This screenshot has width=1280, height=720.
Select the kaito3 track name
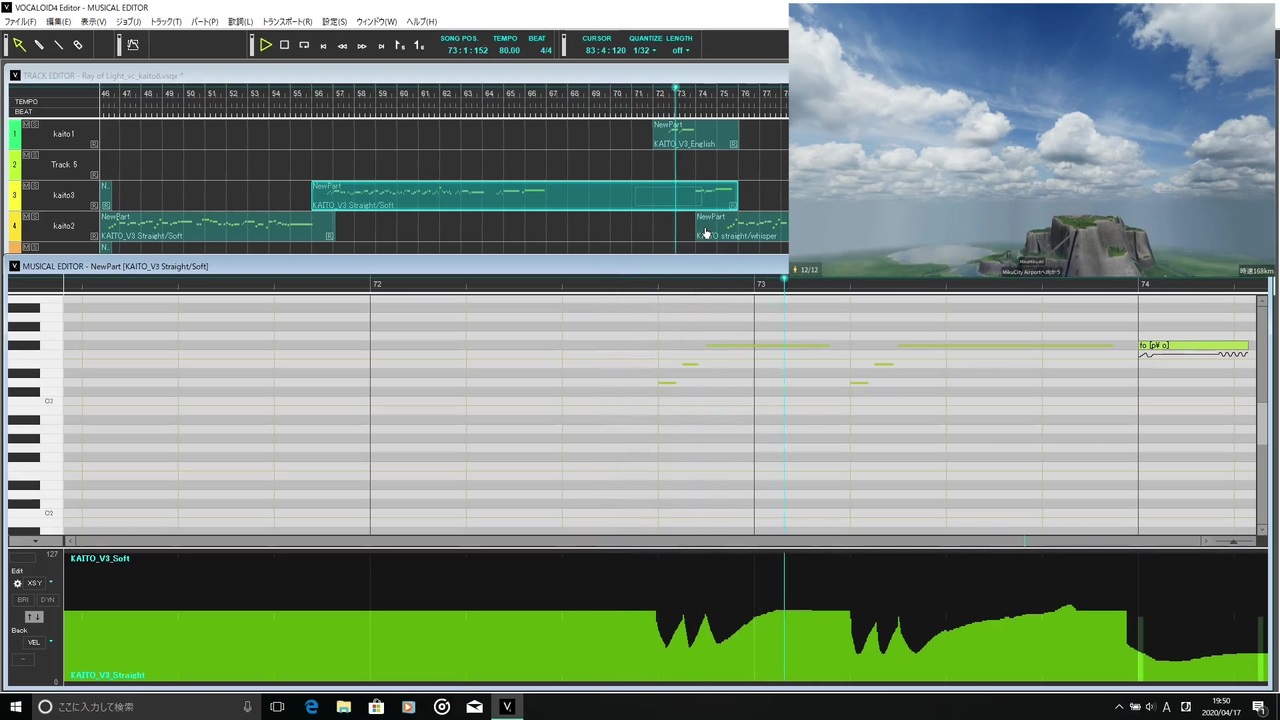64,195
